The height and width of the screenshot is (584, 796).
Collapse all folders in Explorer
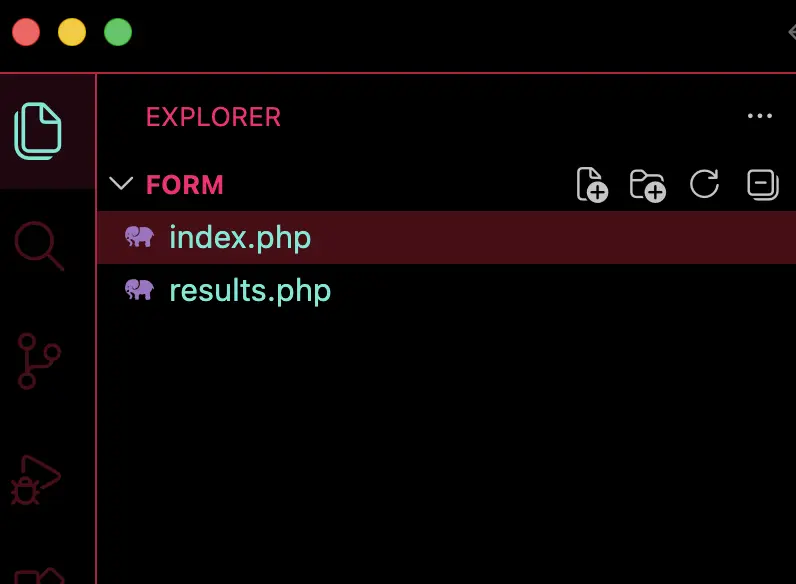(762, 185)
